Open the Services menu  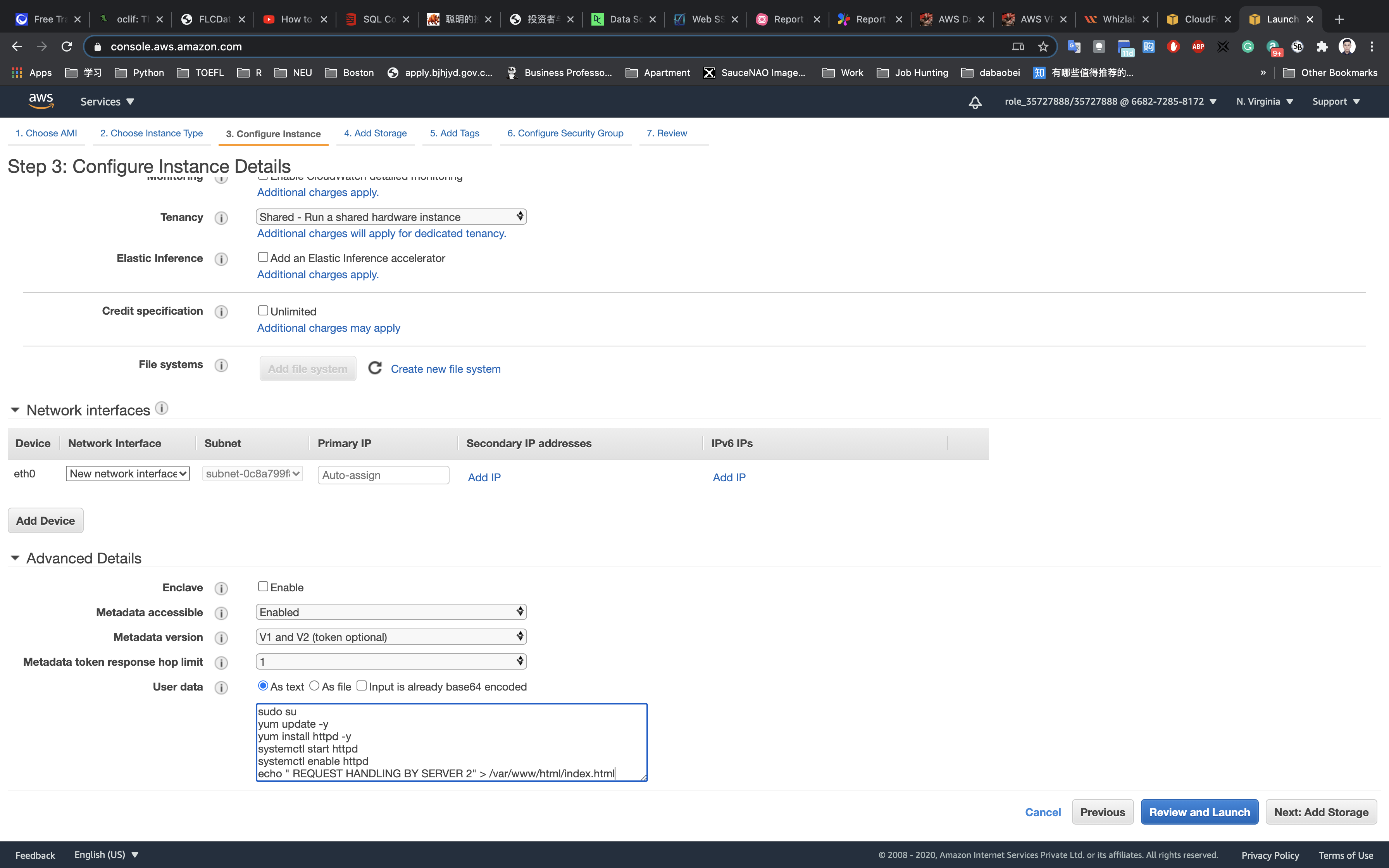(x=107, y=102)
